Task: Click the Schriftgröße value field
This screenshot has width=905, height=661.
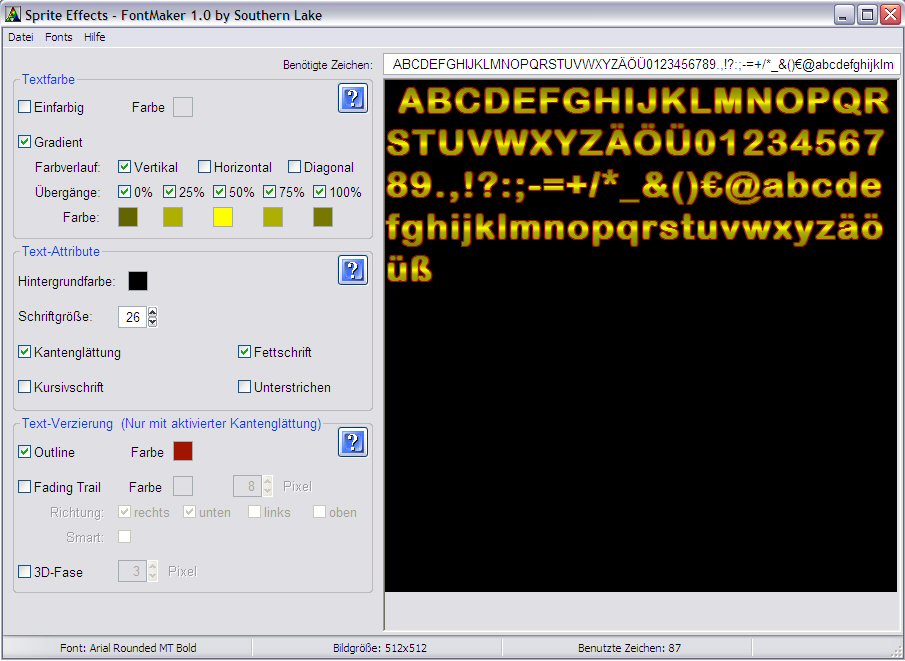Action: [133, 317]
